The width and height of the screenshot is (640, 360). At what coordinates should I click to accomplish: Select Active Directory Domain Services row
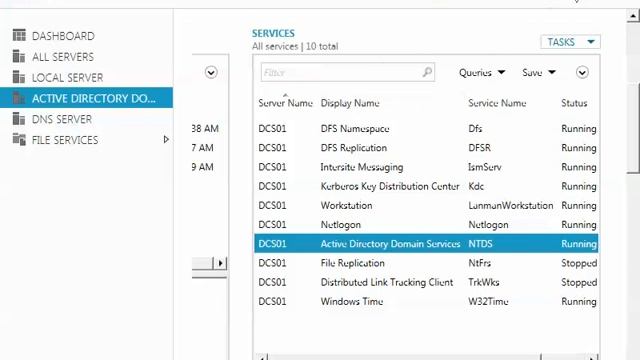point(426,244)
